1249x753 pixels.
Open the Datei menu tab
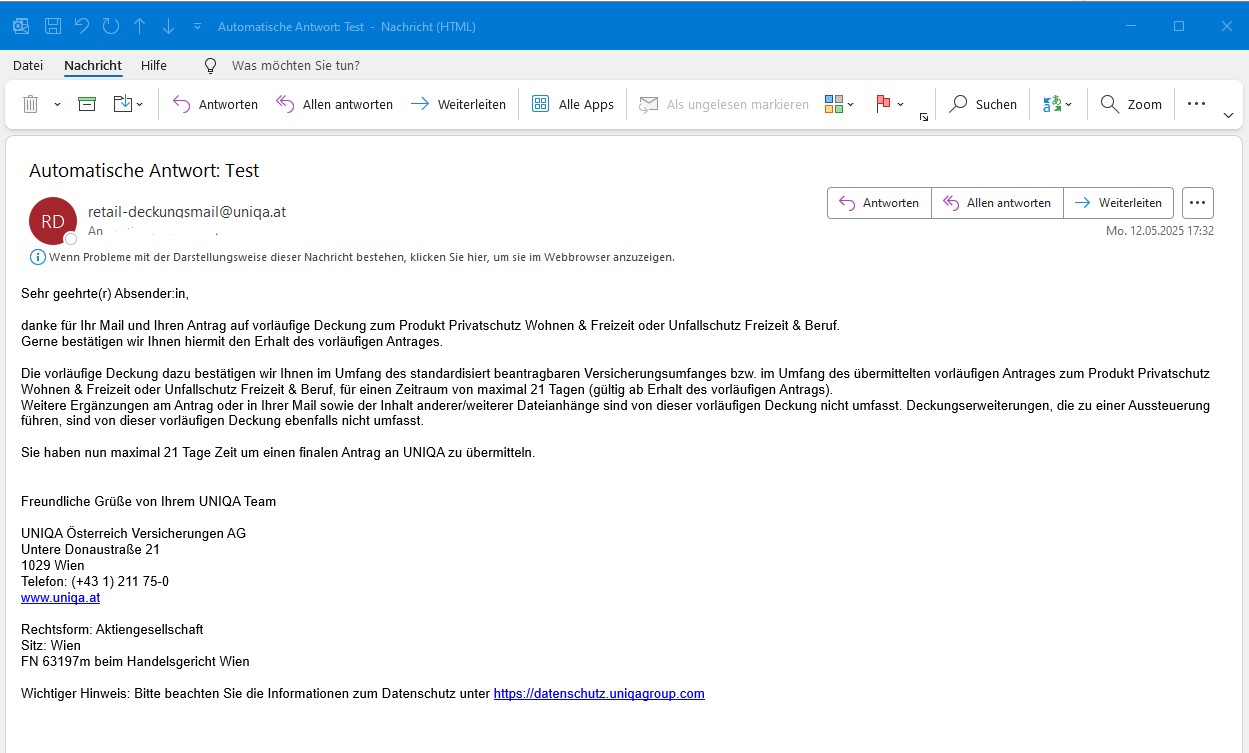pos(28,65)
